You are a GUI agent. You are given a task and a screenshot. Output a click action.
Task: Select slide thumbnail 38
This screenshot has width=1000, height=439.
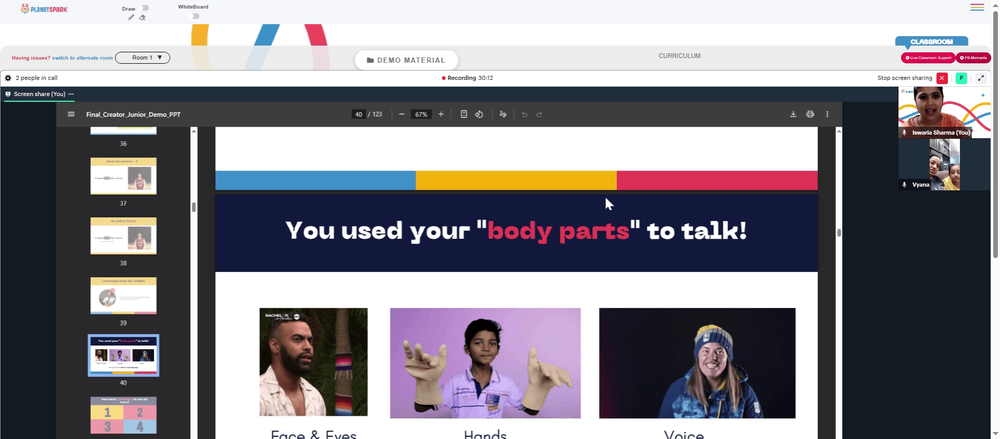[x=123, y=235]
